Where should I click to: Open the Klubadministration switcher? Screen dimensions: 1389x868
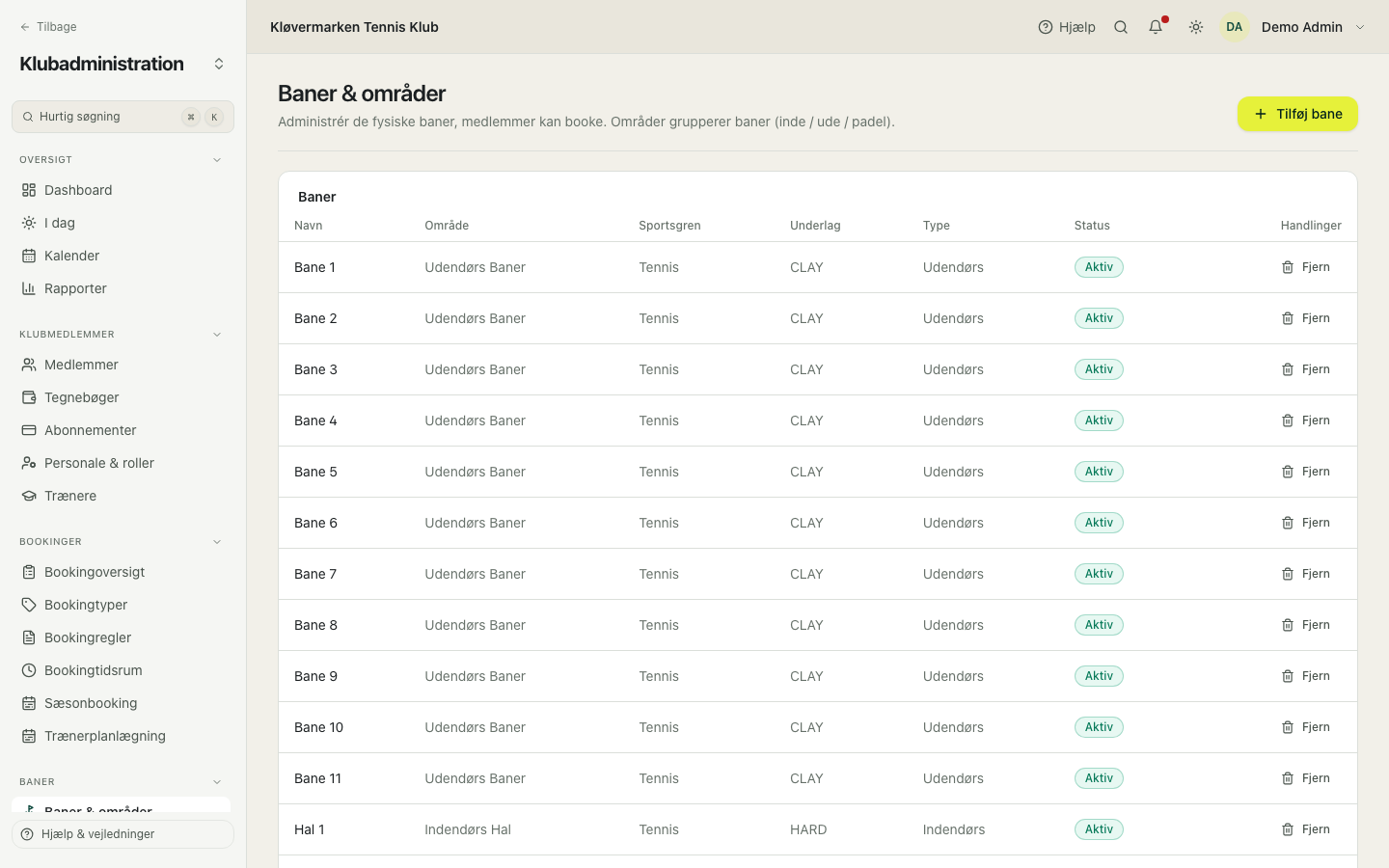(x=219, y=64)
